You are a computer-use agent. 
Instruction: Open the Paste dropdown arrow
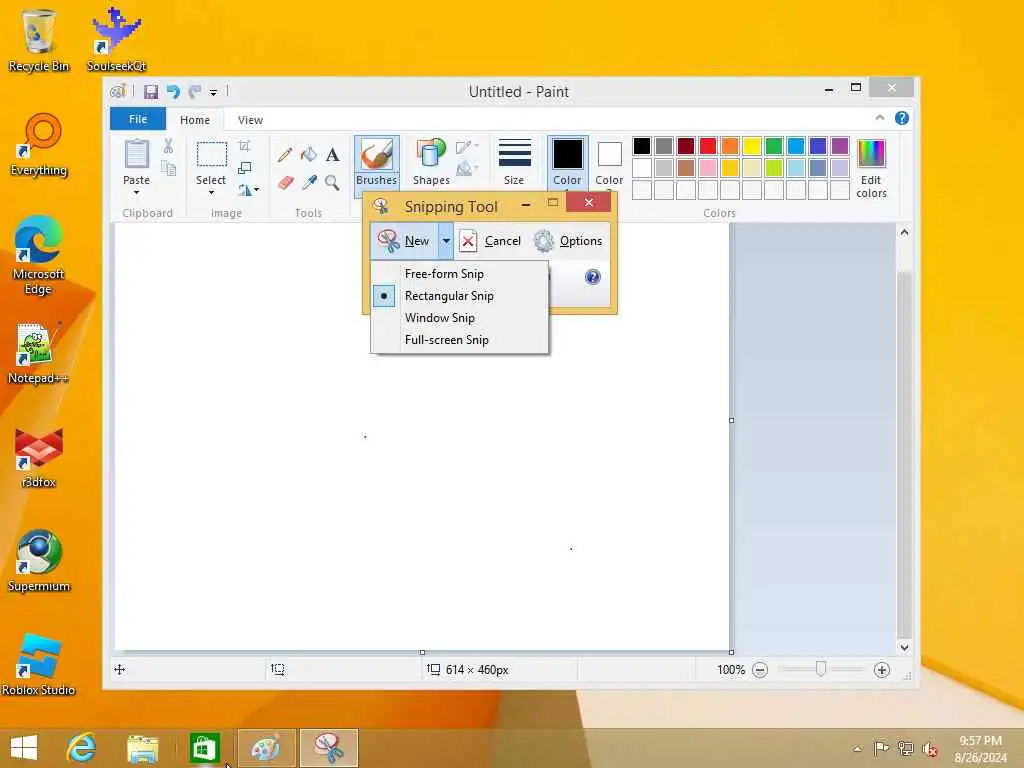pyautogui.click(x=136, y=193)
